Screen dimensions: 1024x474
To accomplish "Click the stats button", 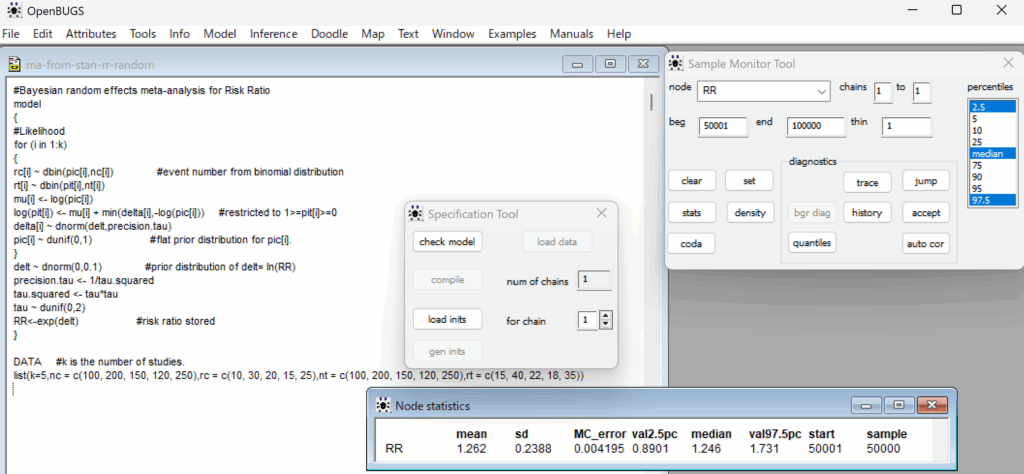I will pyautogui.click(x=692, y=212).
